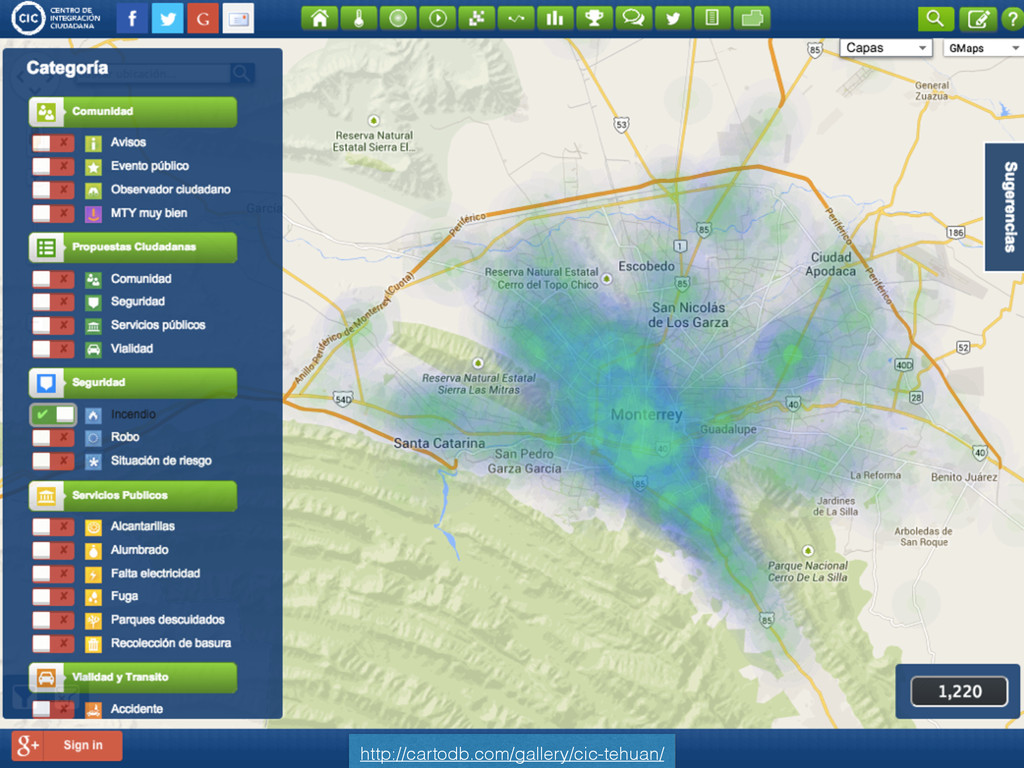The width and height of the screenshot is (1024, 768).
Task: Click the Google Sign in button
Action: [x=67, y=745]
